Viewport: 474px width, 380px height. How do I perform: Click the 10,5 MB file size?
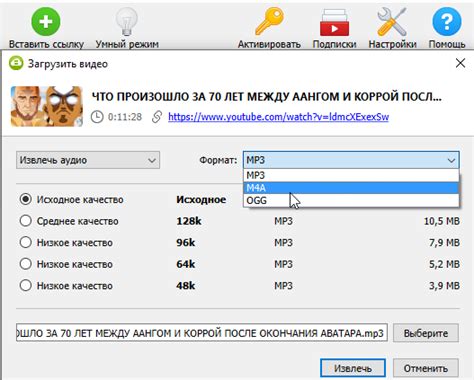[442, 221]
